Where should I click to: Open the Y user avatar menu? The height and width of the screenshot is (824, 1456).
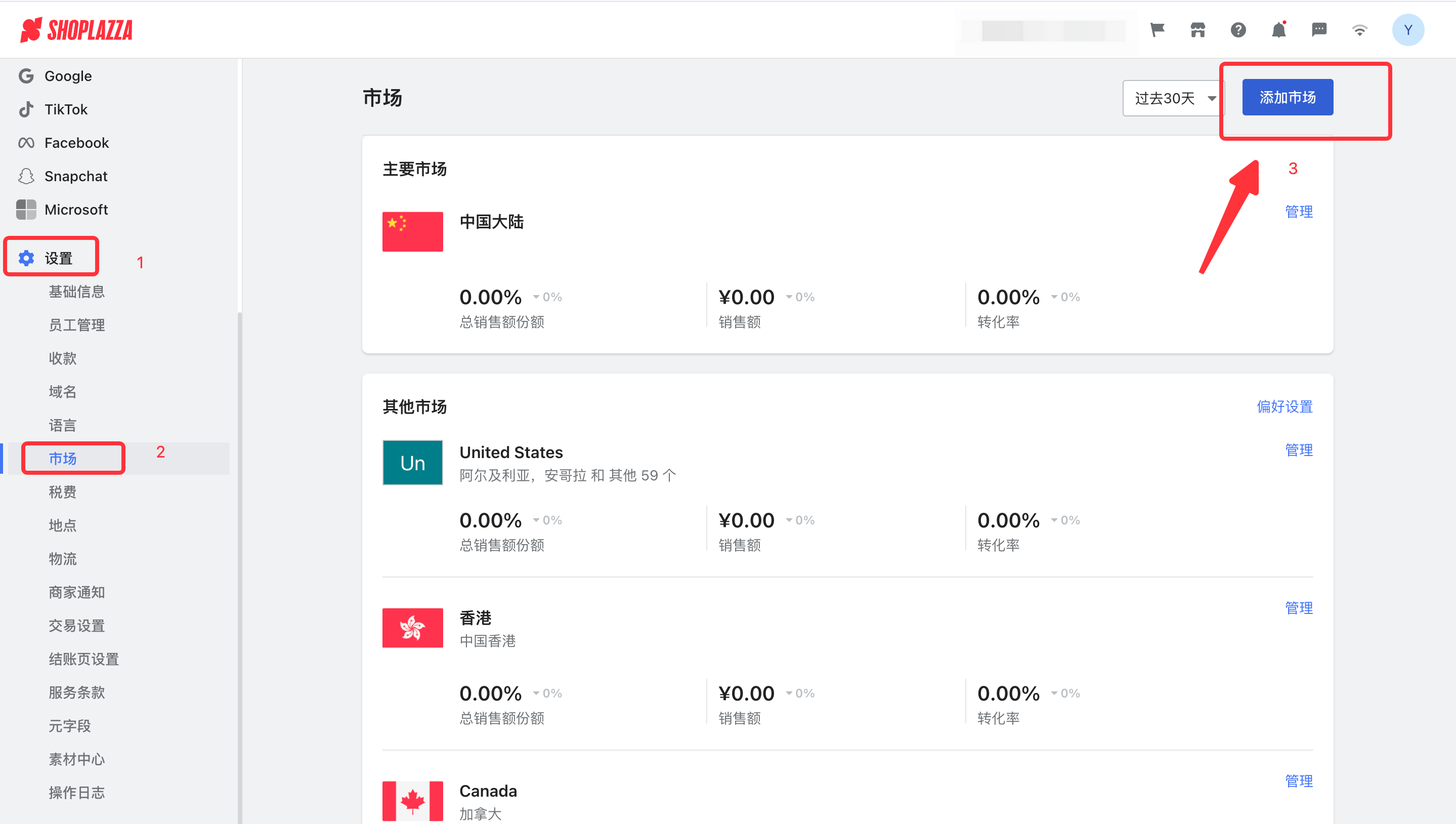(x=1407, y=29)
